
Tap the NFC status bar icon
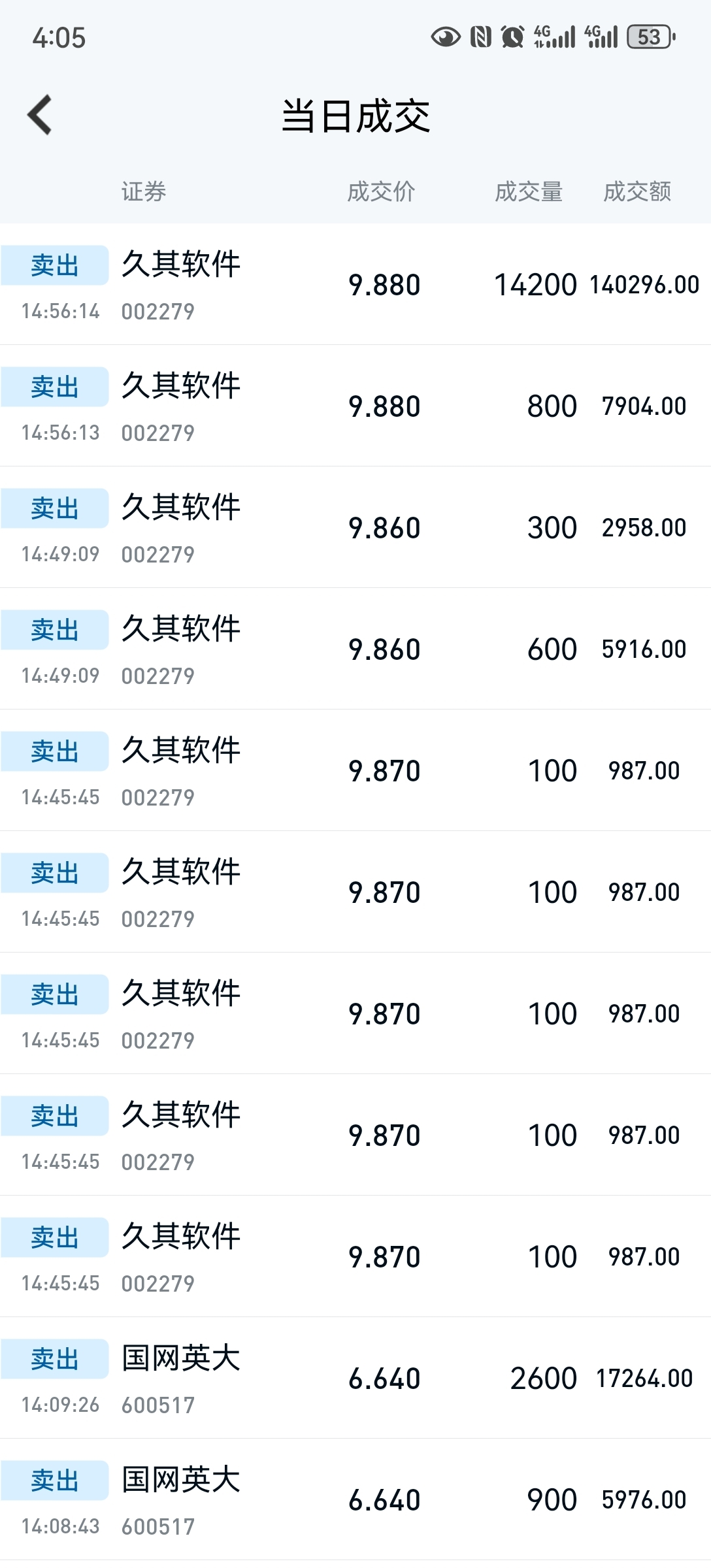480,37
